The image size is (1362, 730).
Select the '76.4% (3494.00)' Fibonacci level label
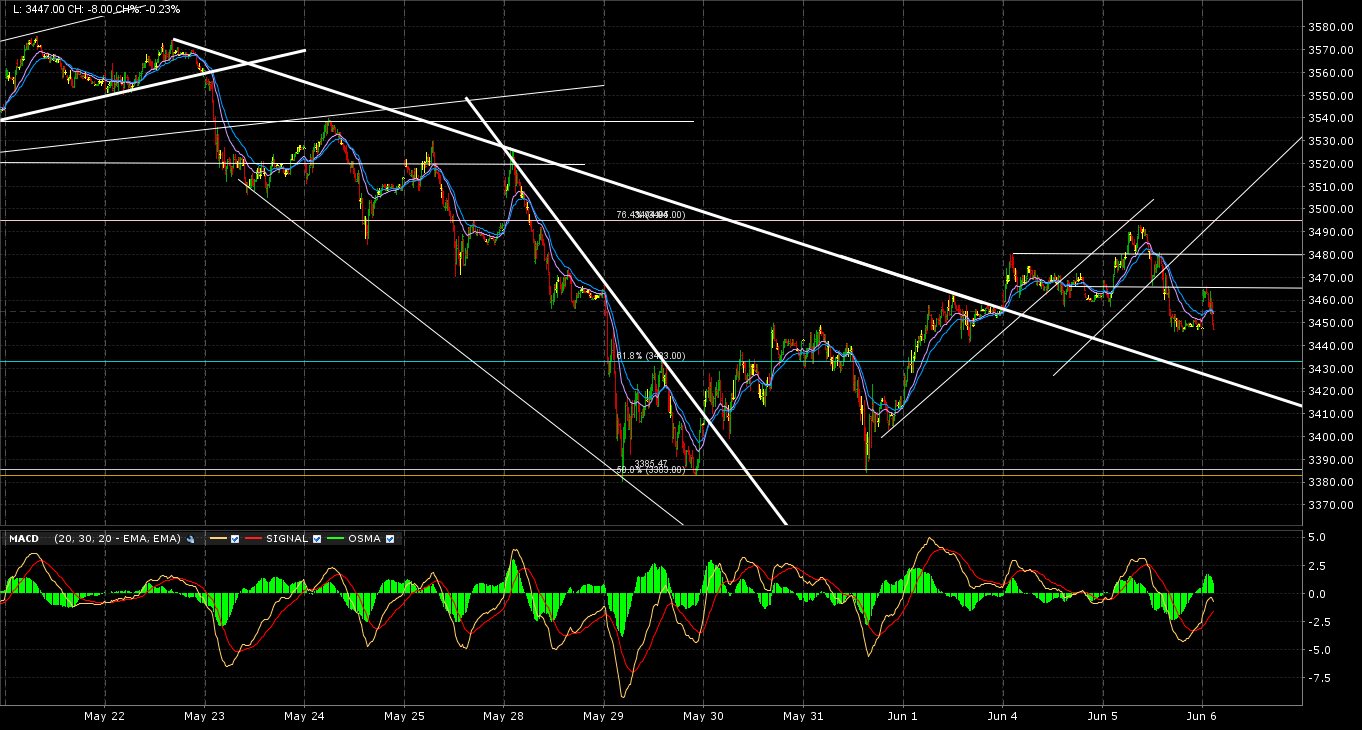pyautogui.click(x=650, y=214)
